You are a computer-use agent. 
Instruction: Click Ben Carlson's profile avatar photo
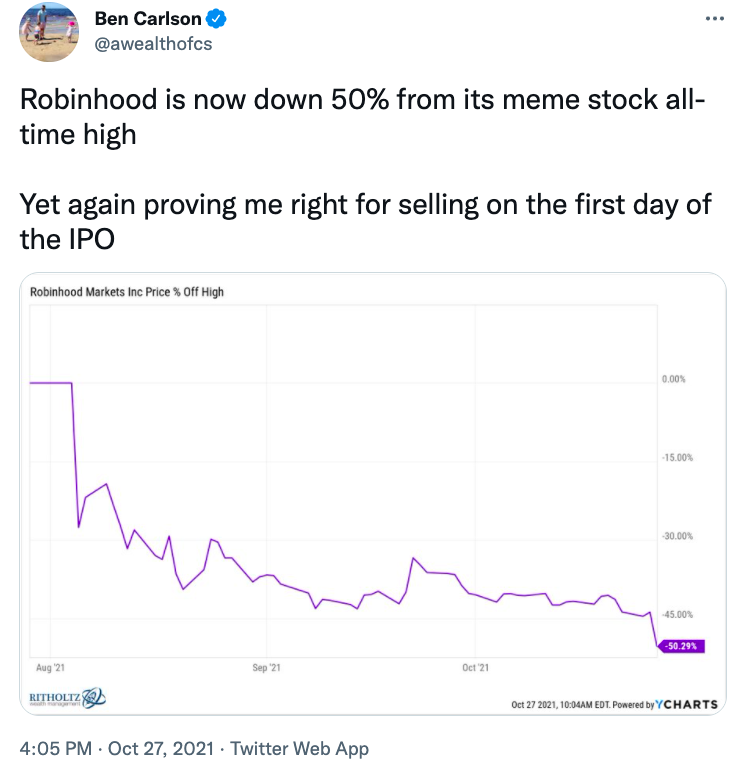[x=49, y=32]
